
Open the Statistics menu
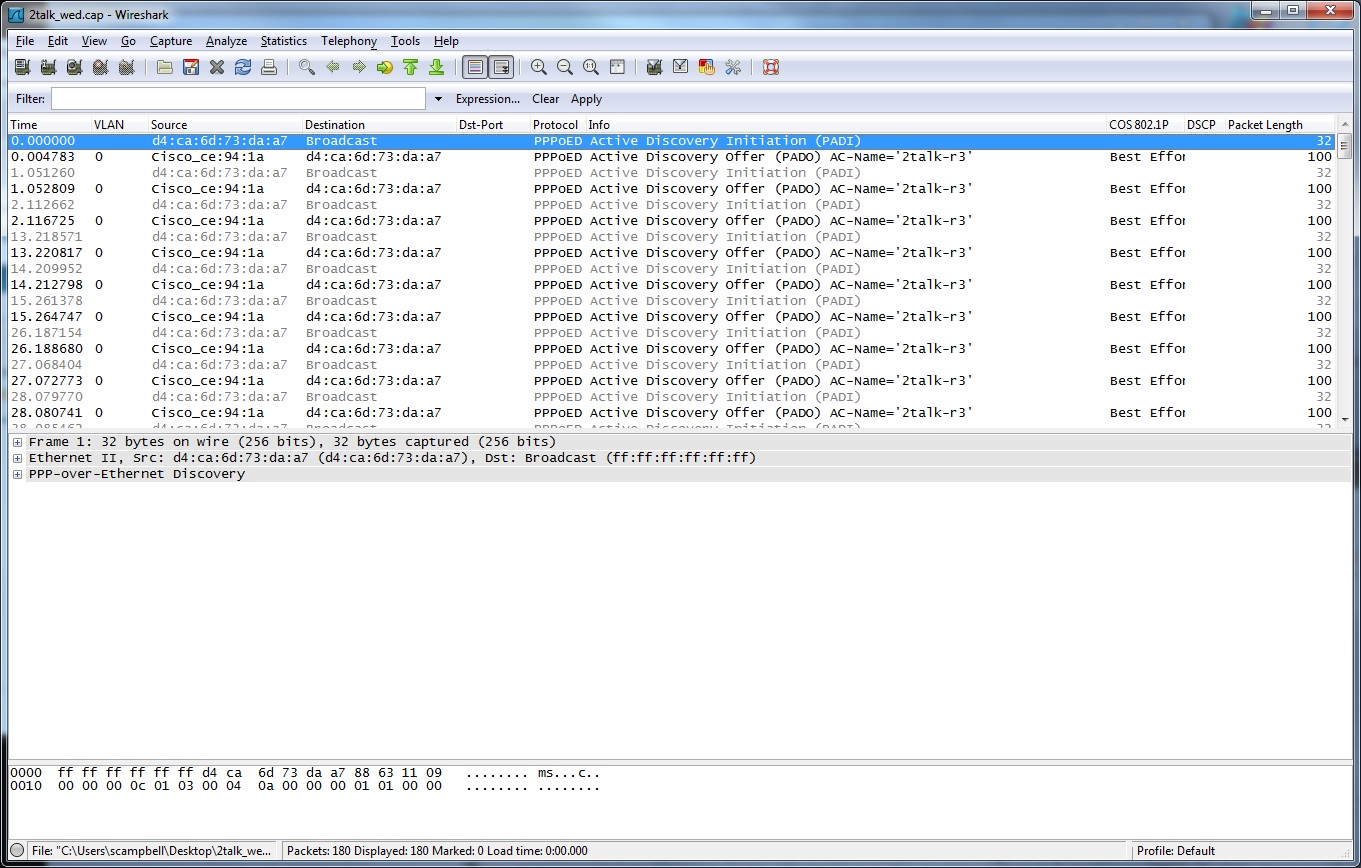tap(283, 41)
